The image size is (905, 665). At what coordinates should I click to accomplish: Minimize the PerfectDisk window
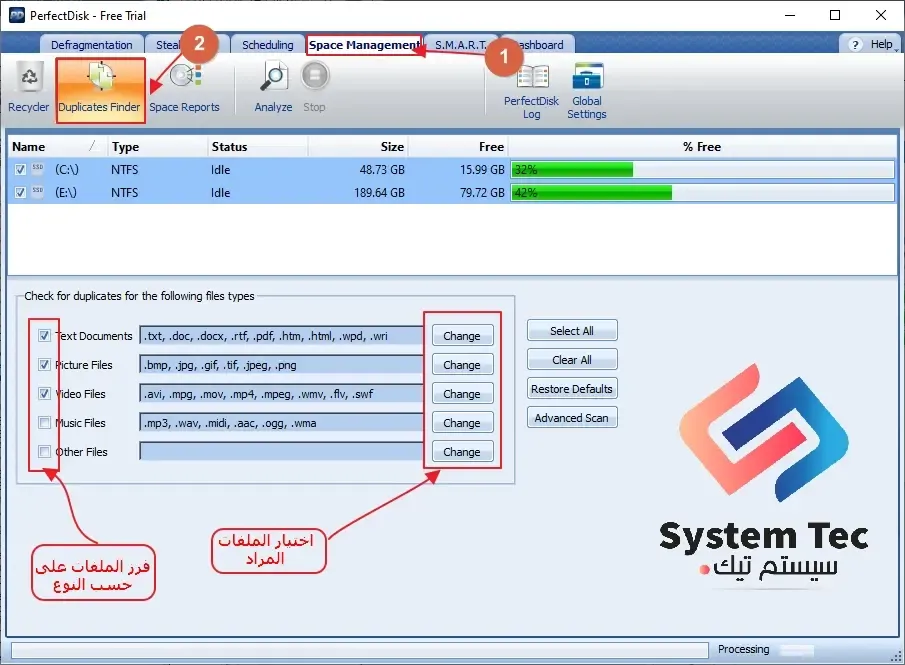click(790, 15)
